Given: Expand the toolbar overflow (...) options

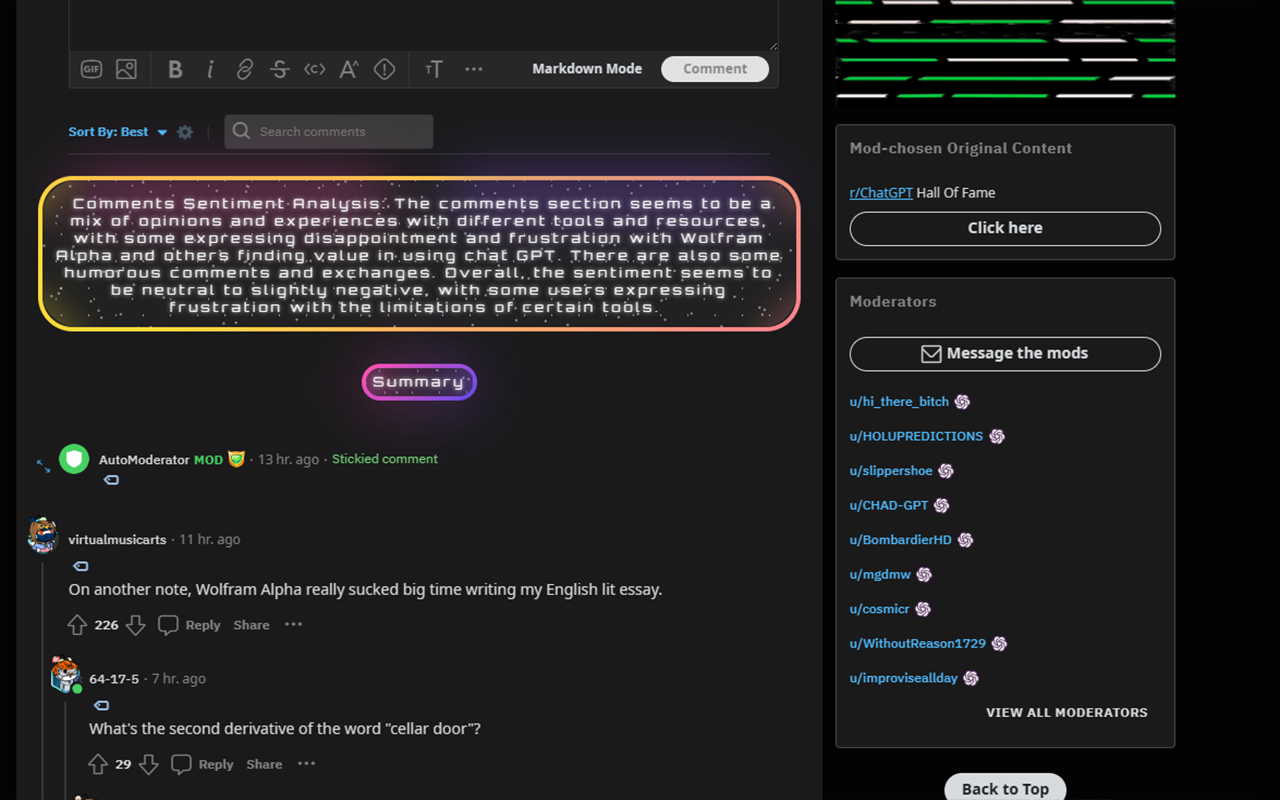Looking at the screenshot, I should coord(473,69).
